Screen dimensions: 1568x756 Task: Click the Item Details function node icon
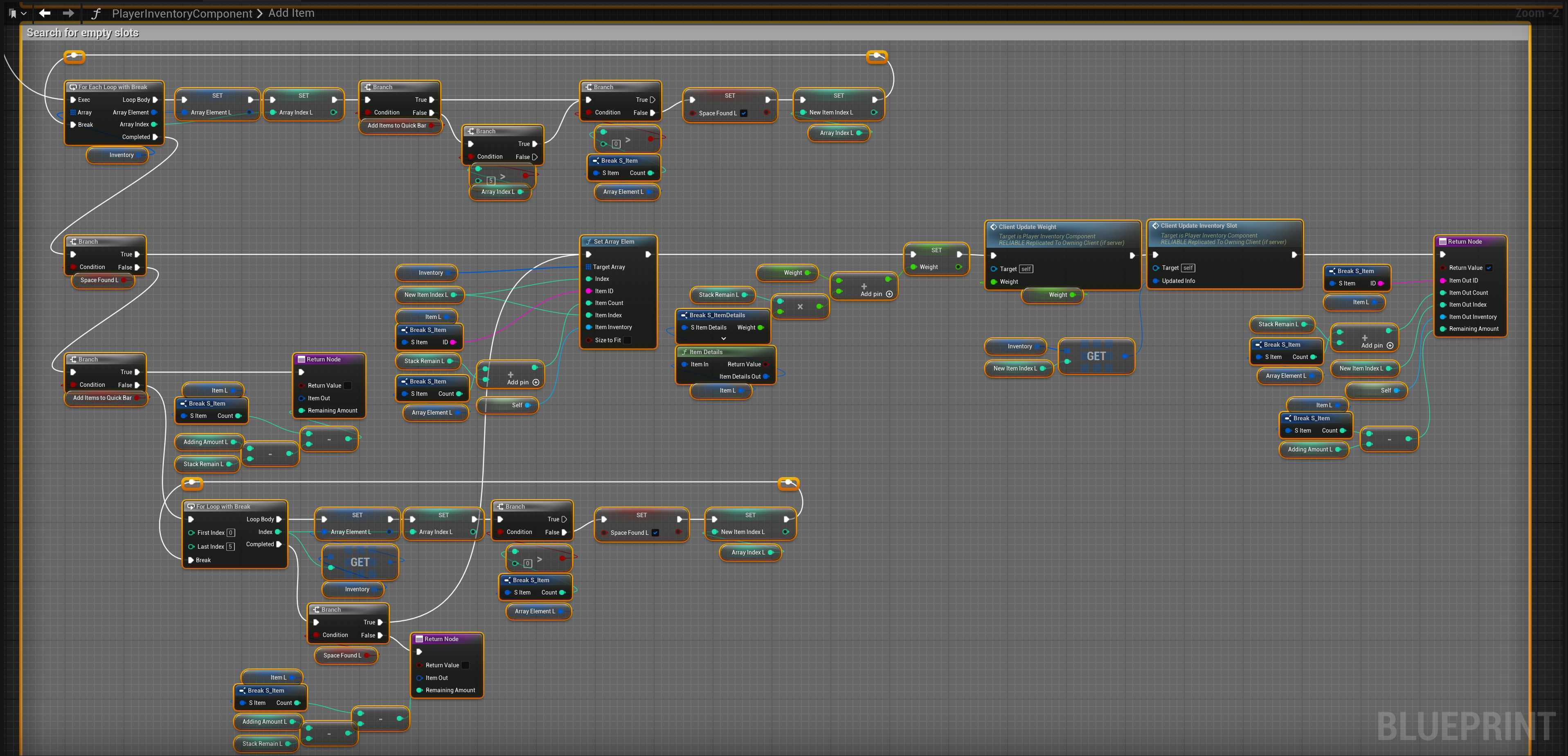(684, 352)
